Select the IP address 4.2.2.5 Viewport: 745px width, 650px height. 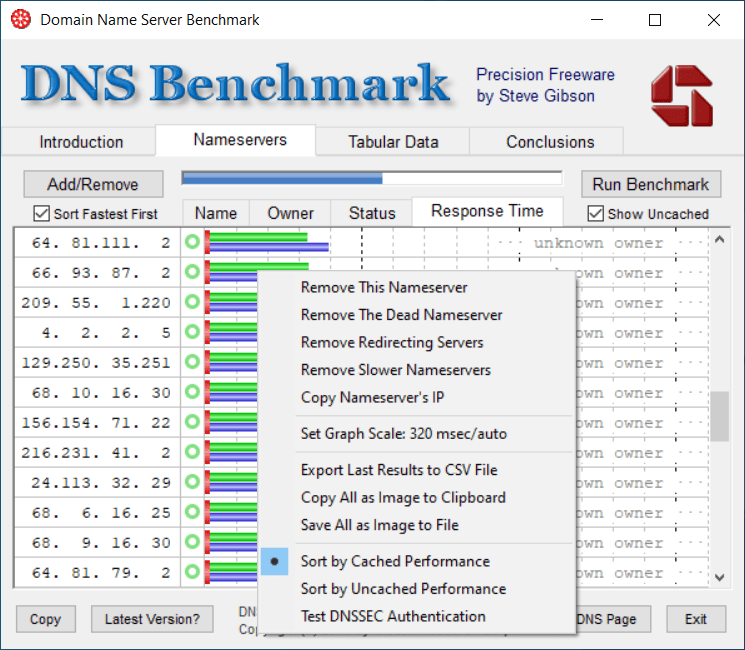click(x=105, y=333)
